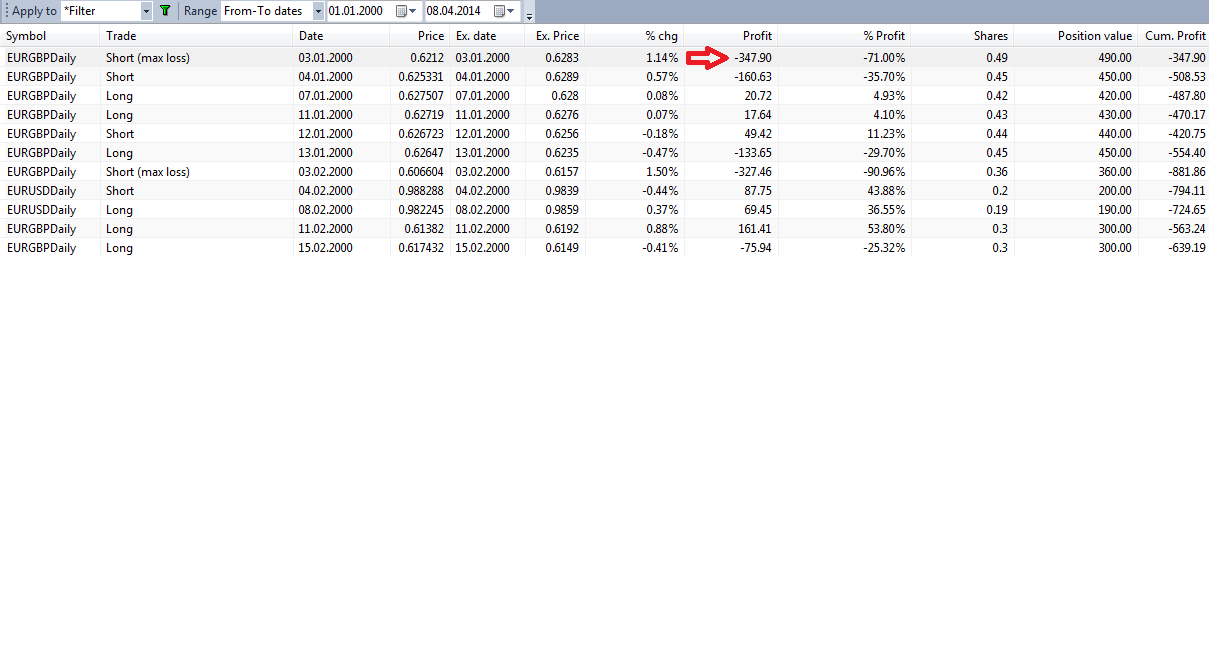
Task: Click the exit date 13.01.2000
Action: 483,153
